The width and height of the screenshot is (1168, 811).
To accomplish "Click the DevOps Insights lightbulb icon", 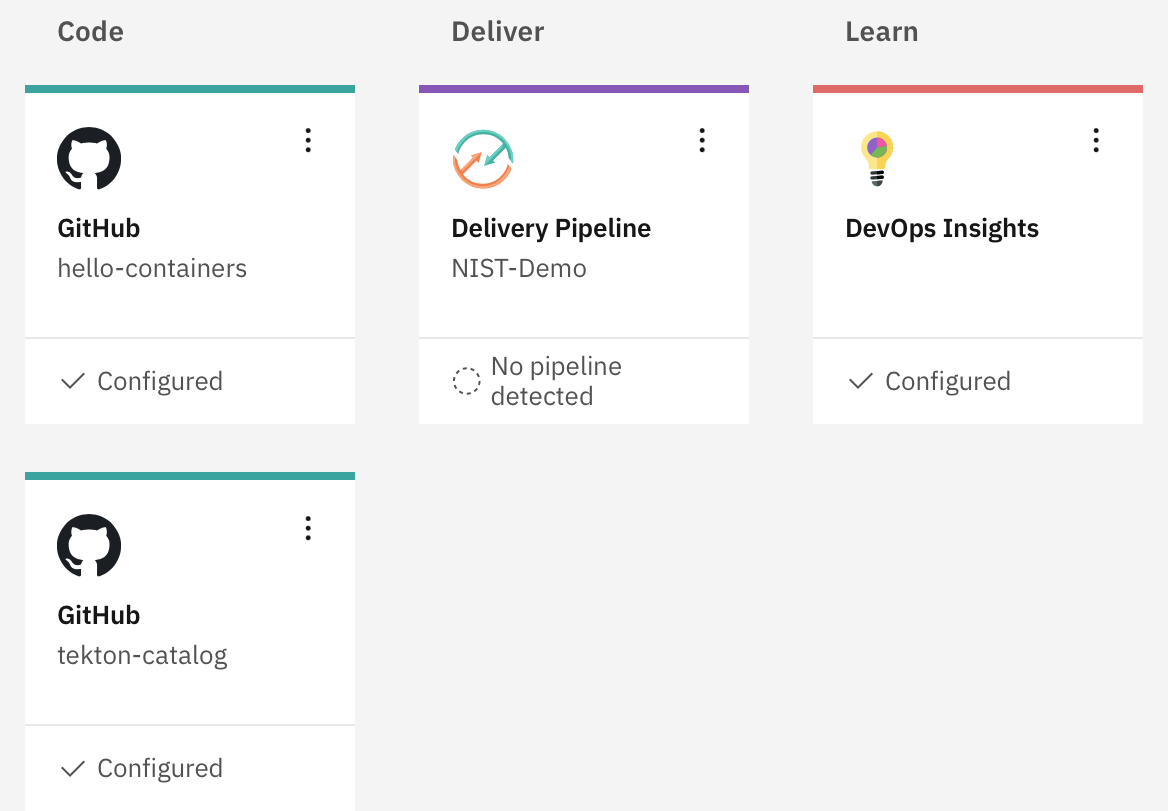I will point(877,159).
